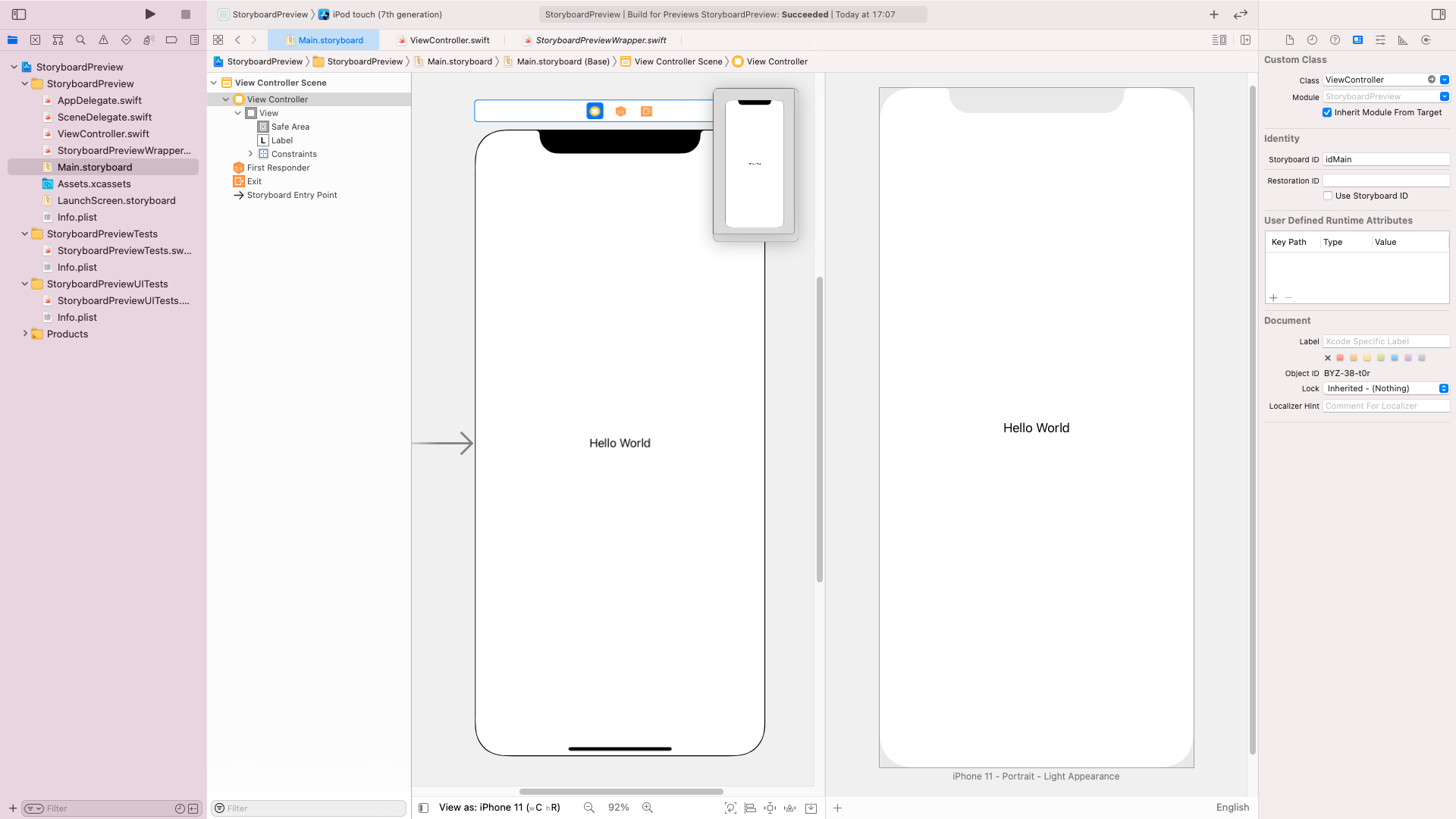
Task: Open the Lock dropdown showing Inherited
Action: click(1385, 388)
